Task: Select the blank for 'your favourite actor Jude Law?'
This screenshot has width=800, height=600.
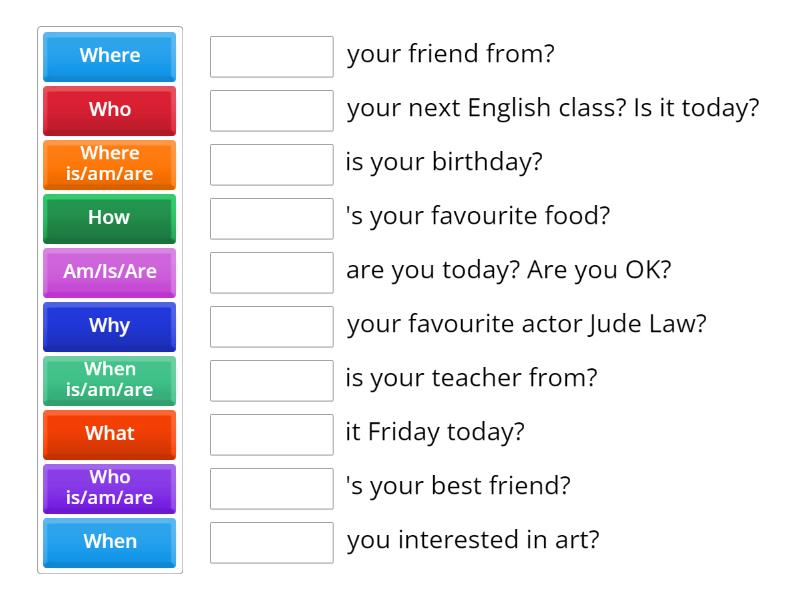Action: pos(272,326)
